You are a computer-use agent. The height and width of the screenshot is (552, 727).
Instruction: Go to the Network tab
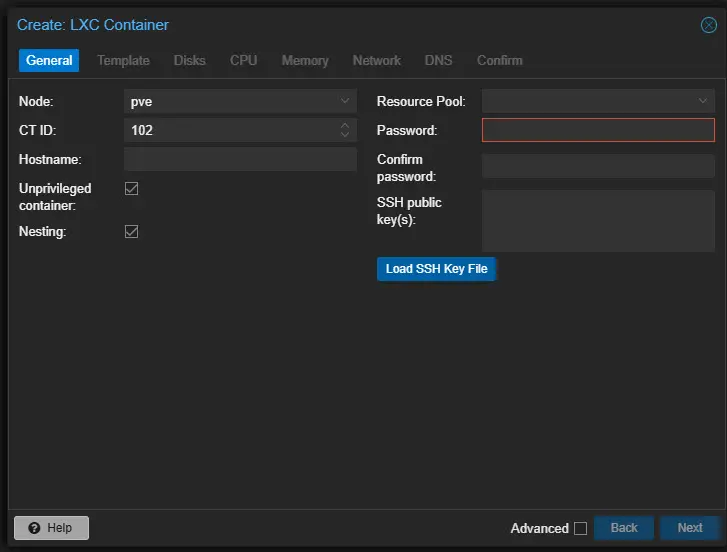[376, 60]
